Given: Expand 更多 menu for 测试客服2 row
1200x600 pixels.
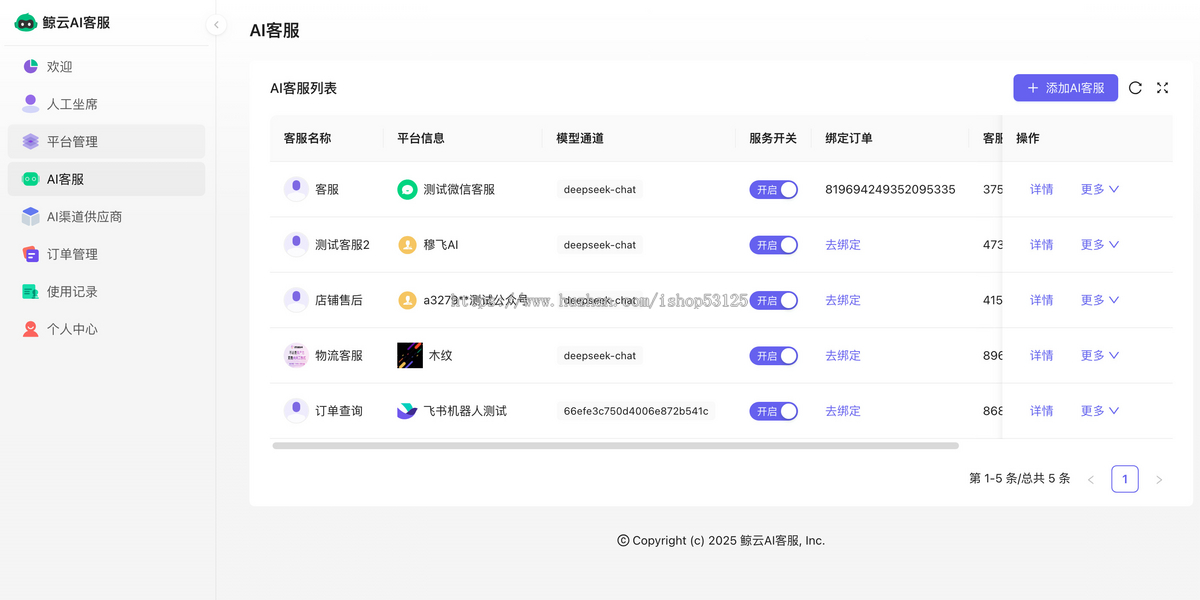Looking at the screenshot, I should coord(1100,244).
